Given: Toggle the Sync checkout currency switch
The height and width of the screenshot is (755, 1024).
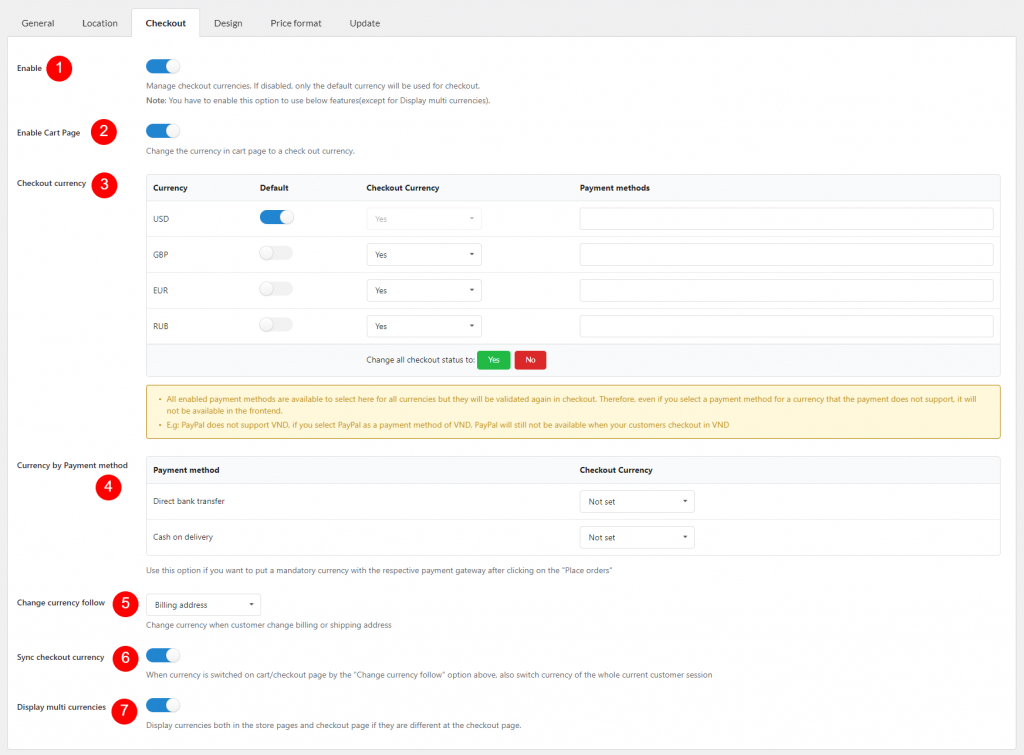Looking at the screenshot, I should 163,656.
